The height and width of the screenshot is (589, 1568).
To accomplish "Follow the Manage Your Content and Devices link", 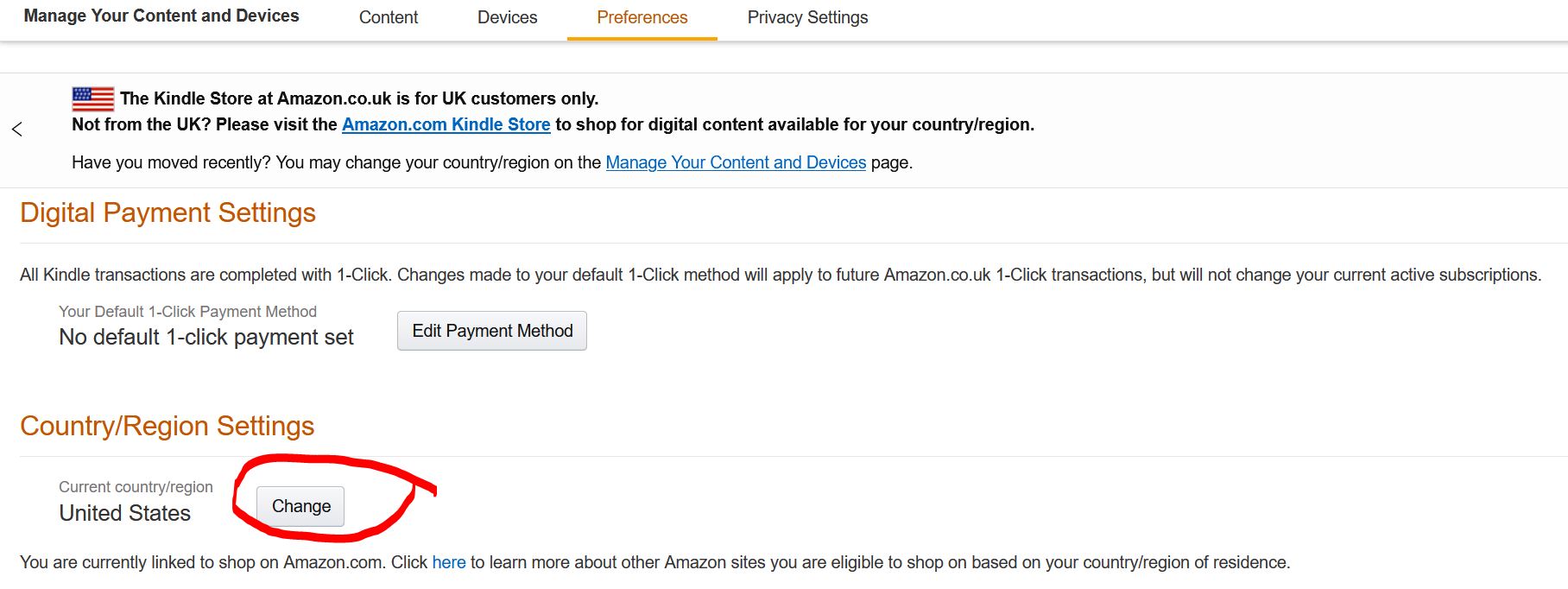I will pyautogui.click(x=737, y=162).
